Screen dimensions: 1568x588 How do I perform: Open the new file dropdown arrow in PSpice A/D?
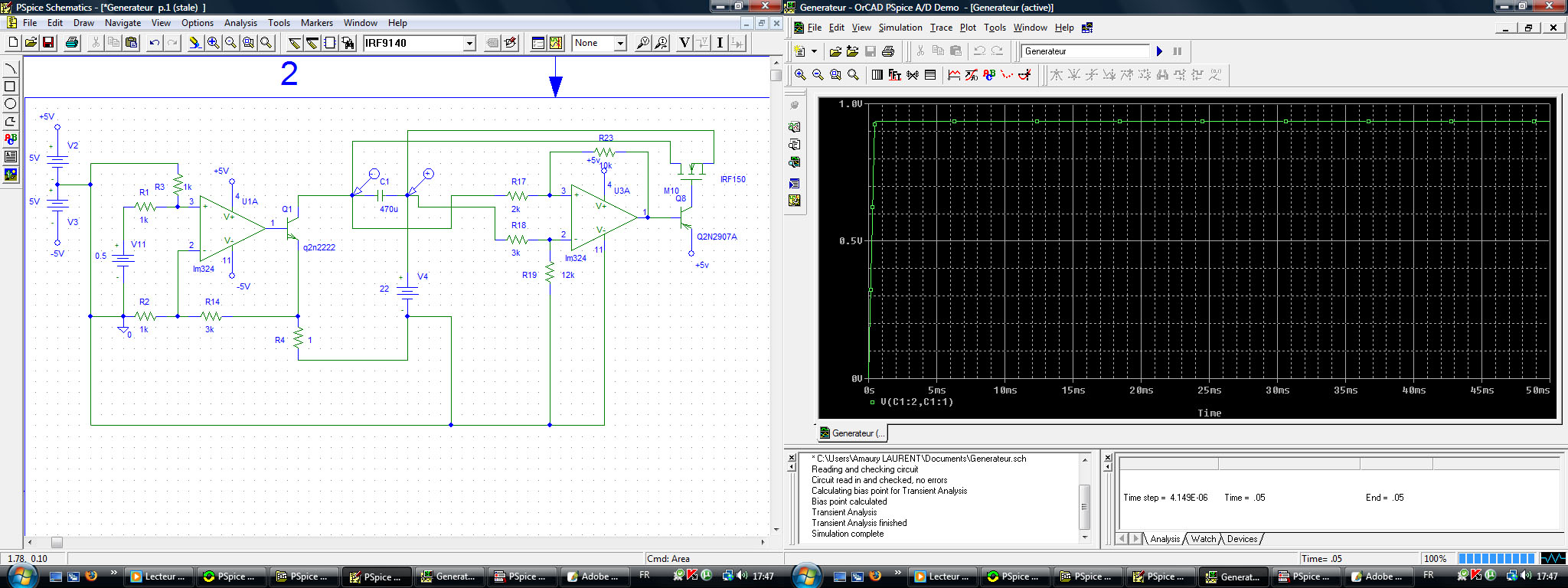(x=814, y=51)
